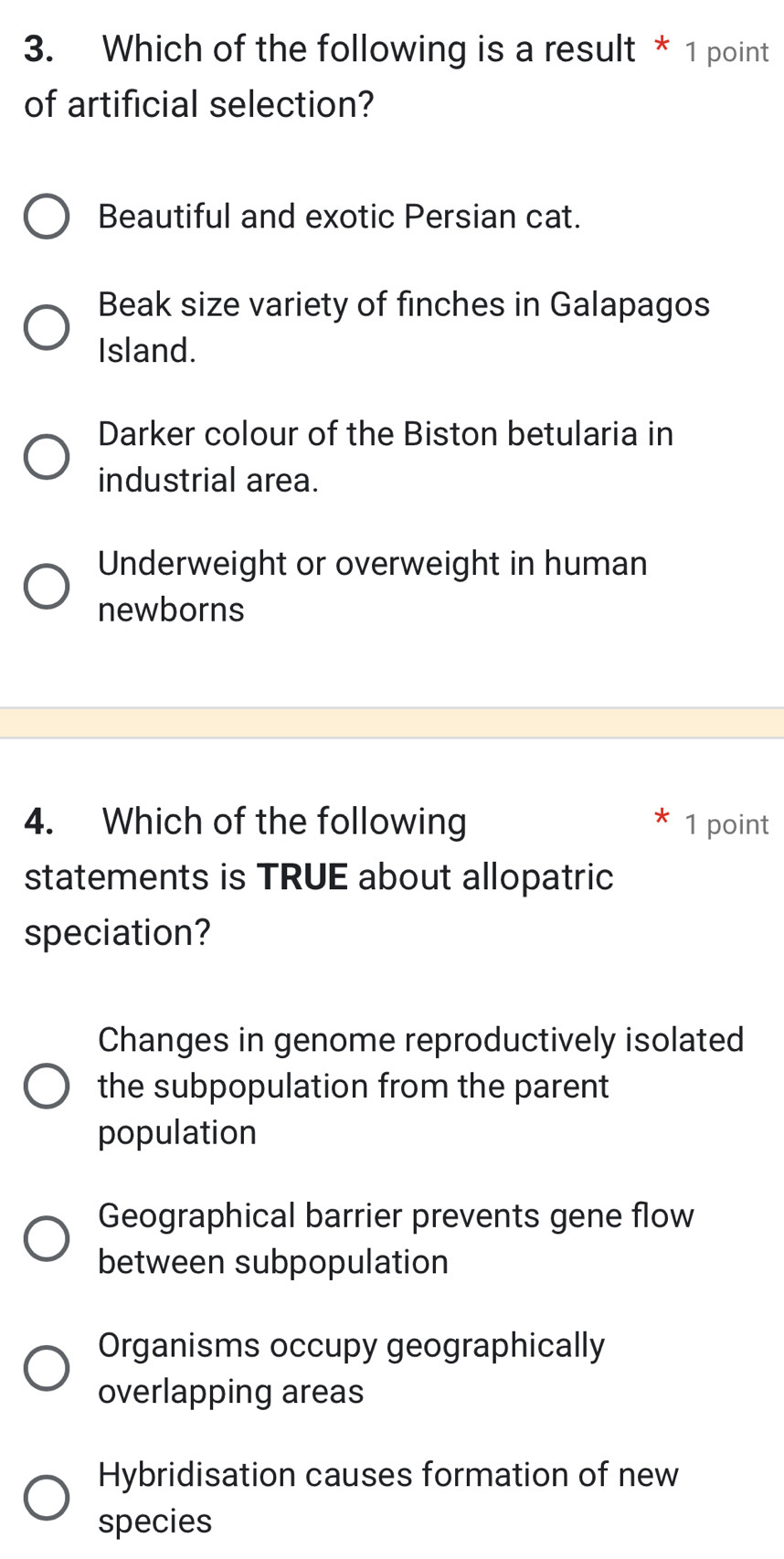Click the radio circle for Galapagos finches answer
The height and width of the screenshot is (1559, 784).
tap(47, 326)
